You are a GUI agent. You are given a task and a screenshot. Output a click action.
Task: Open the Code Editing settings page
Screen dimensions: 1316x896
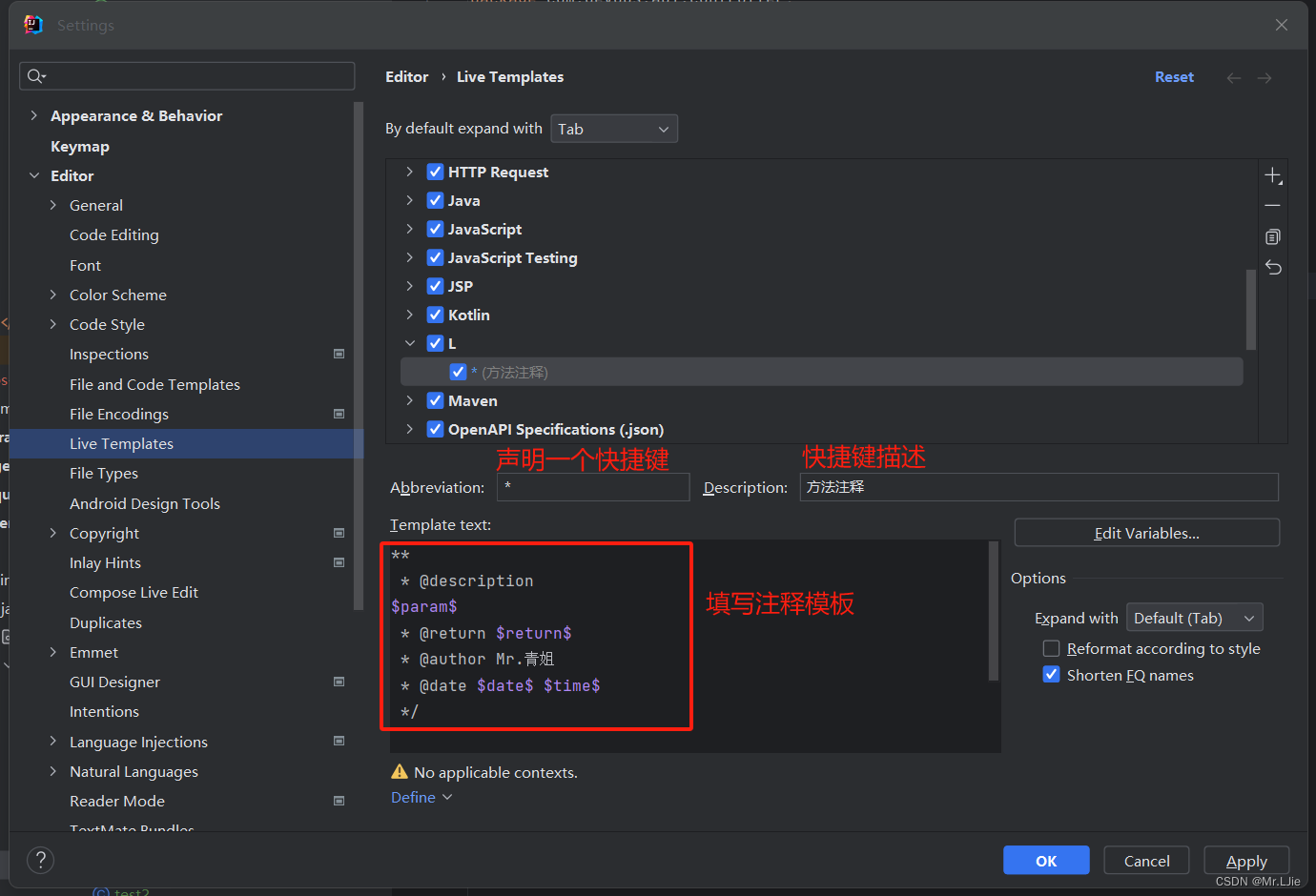114,234
